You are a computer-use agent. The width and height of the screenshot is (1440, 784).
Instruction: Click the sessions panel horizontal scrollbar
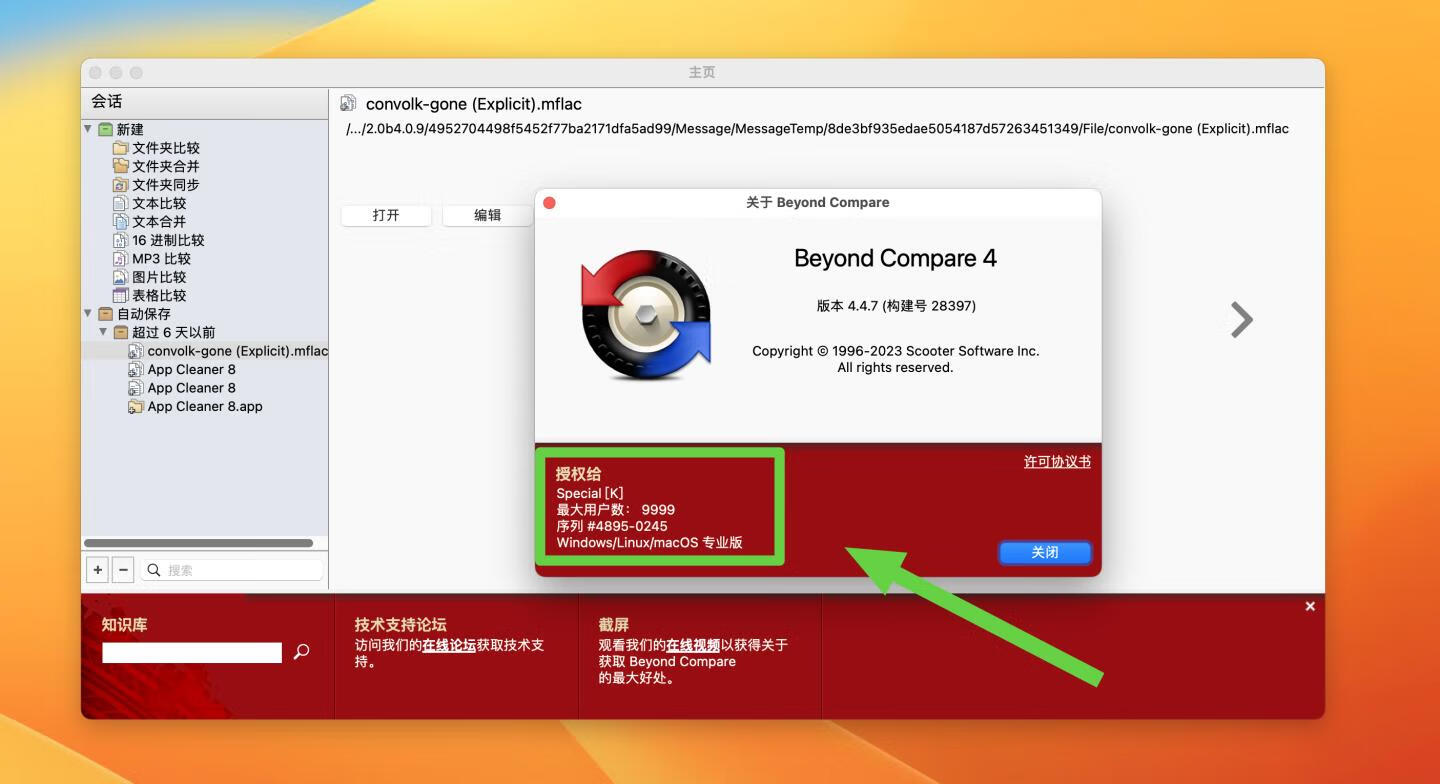(198, 543)
